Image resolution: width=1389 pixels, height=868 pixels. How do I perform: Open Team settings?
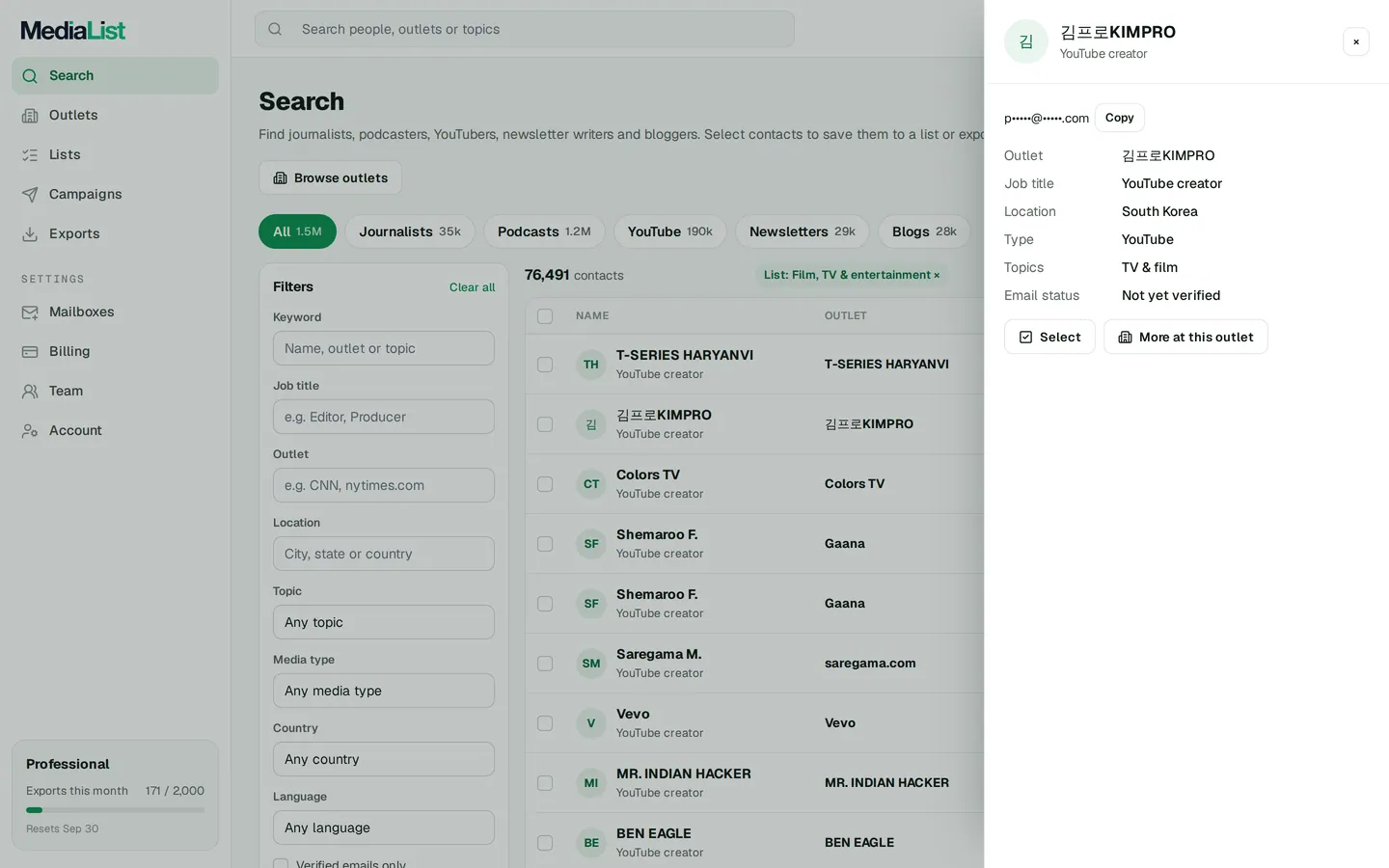115,391
